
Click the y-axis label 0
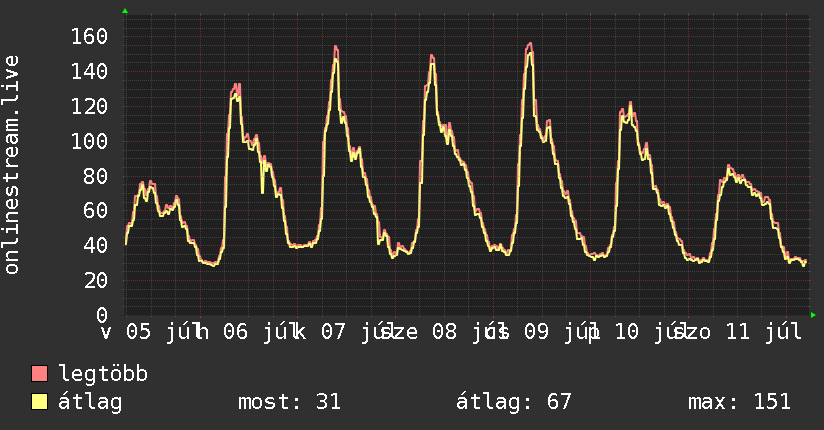[x=102, y=315]
